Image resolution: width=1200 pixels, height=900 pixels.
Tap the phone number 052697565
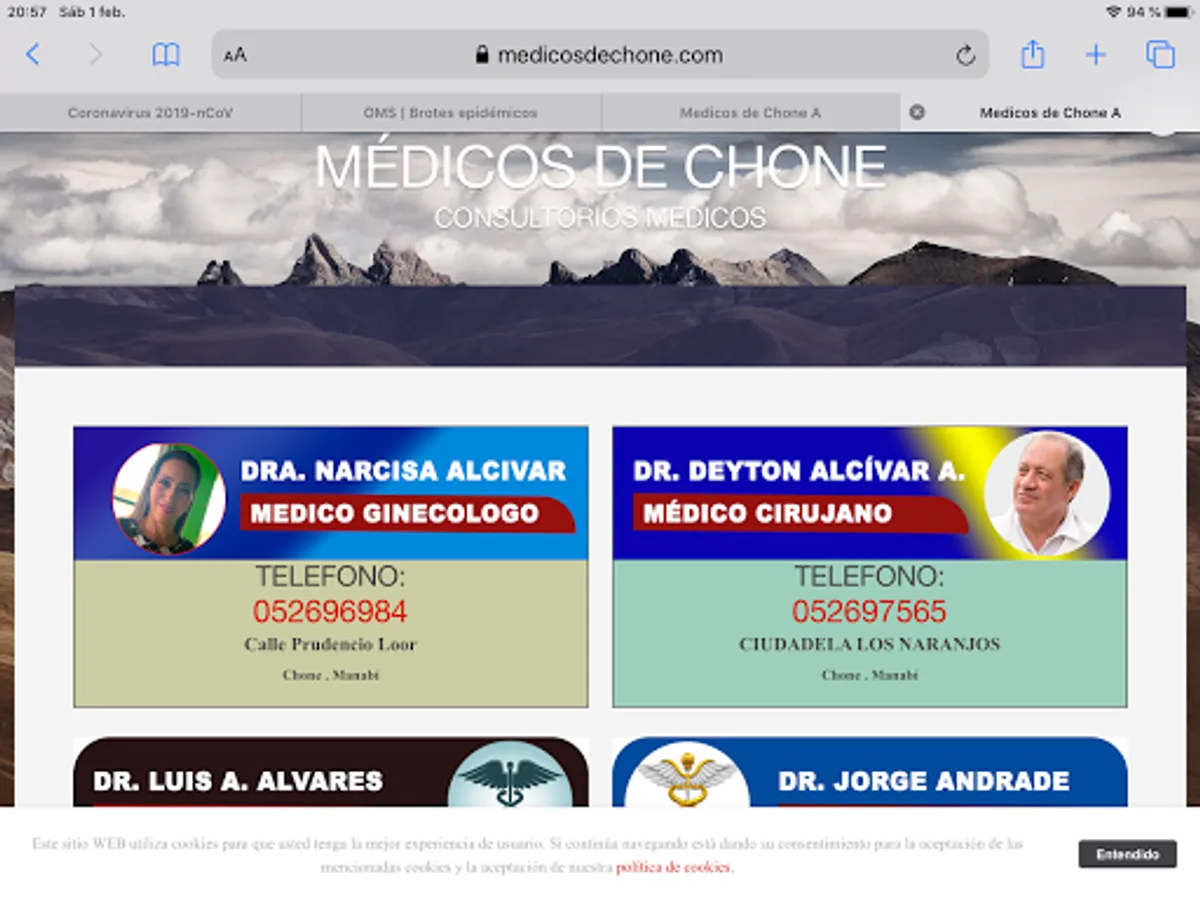(869, 612)
